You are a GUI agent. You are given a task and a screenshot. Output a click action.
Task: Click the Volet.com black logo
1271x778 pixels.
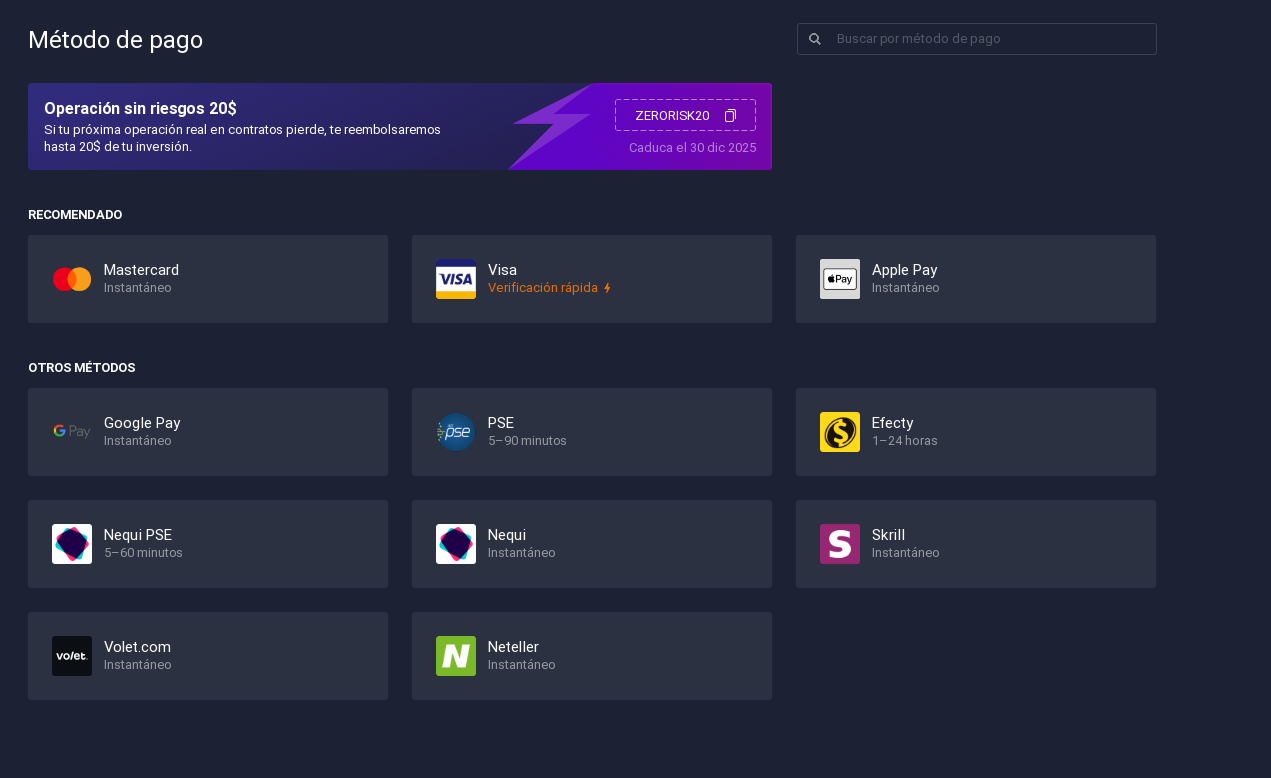72,656
